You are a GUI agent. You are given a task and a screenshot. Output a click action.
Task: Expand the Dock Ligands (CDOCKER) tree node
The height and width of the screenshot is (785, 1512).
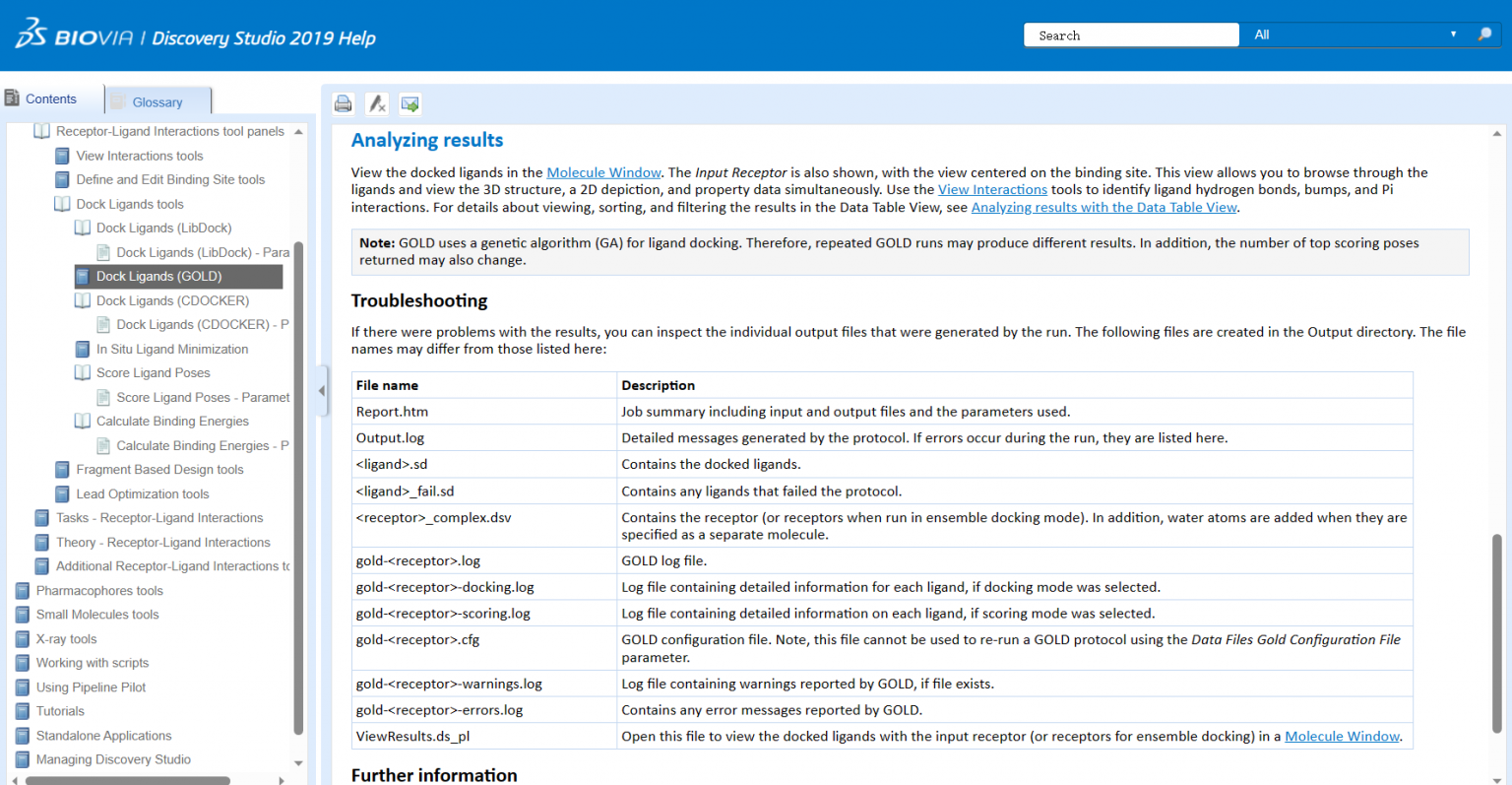click(83, 300)
